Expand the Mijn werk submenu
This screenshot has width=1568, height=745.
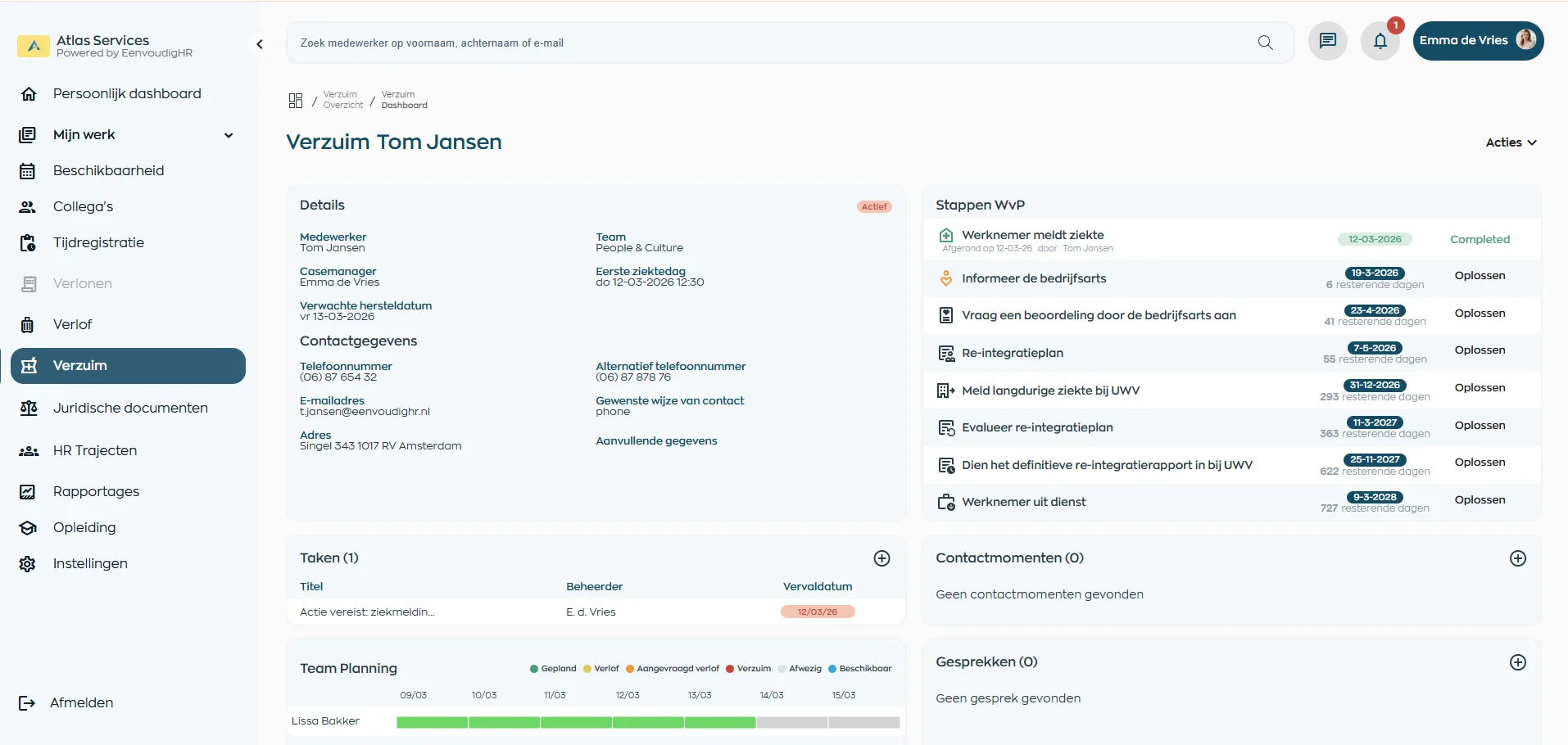229,135
